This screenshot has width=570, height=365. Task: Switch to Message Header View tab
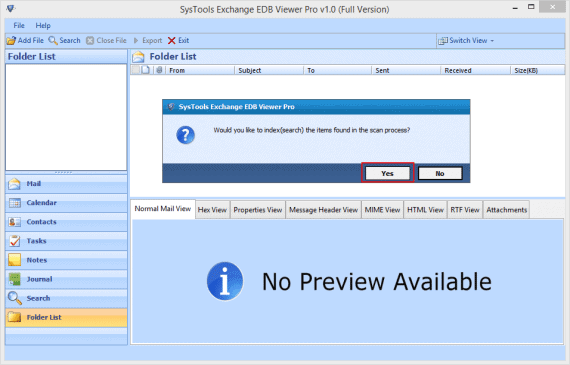pyautogui.click(x=324, y=210)
